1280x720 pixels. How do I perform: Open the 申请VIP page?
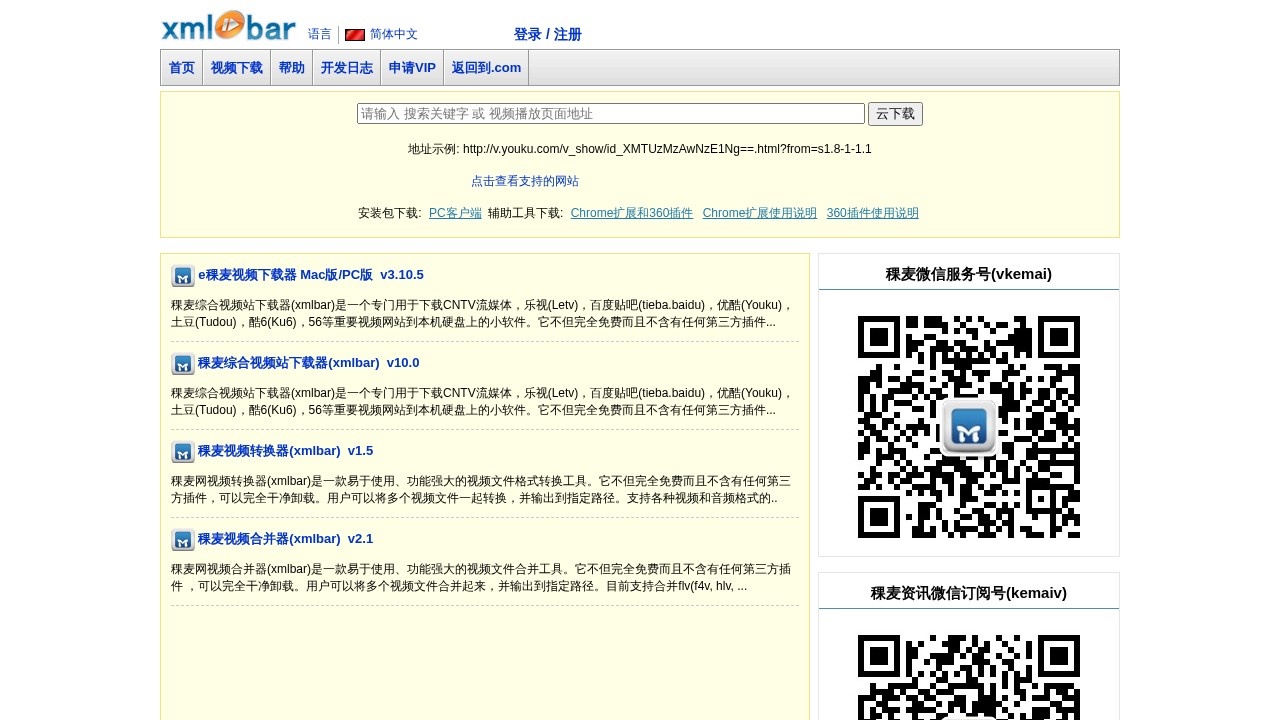[412, 68]
